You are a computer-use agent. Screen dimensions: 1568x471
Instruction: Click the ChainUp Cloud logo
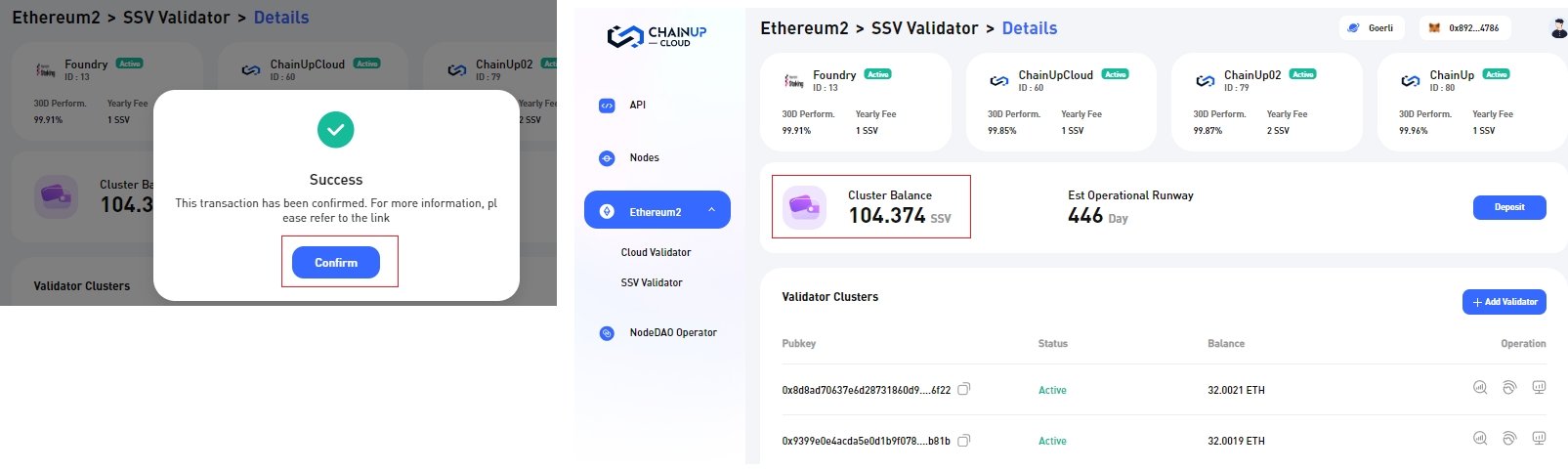coord(656,37)
